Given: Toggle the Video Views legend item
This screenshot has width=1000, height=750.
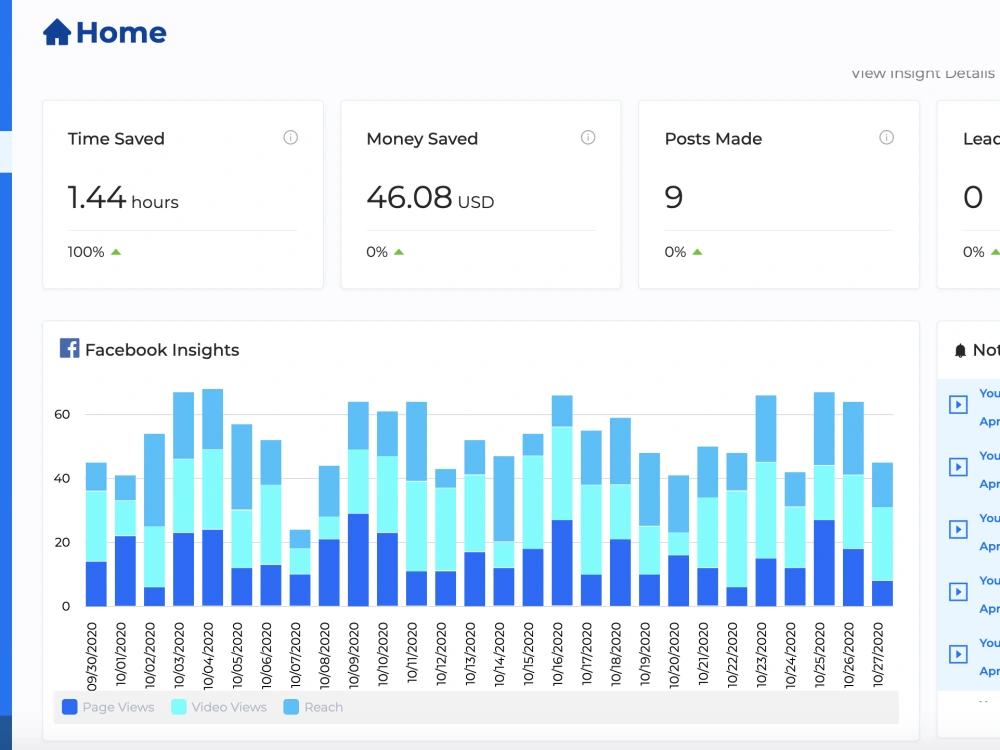Looking at the screenshot, I should coord(219,707).
